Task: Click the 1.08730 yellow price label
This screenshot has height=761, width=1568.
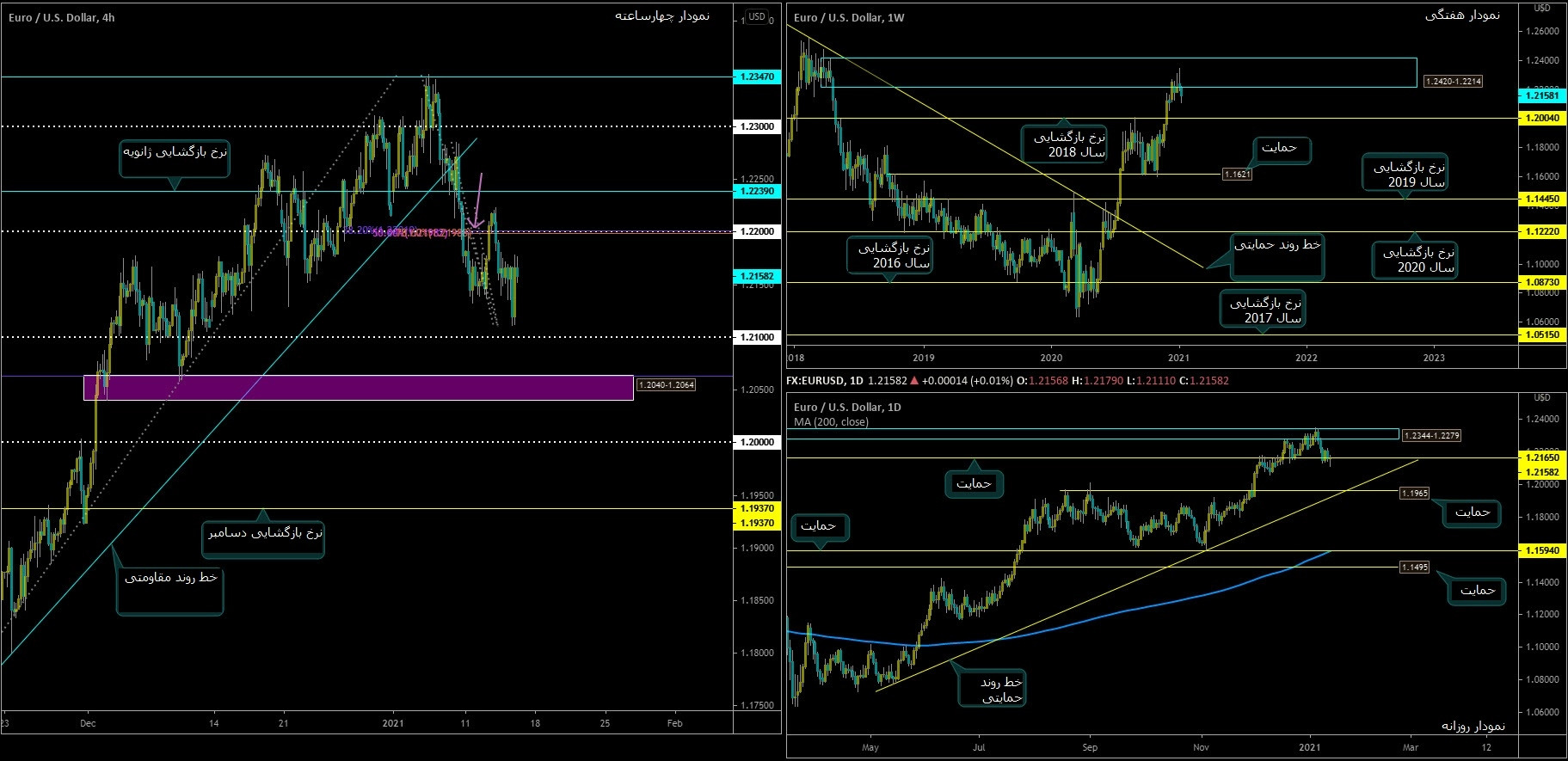Action: coord(1540,282)
